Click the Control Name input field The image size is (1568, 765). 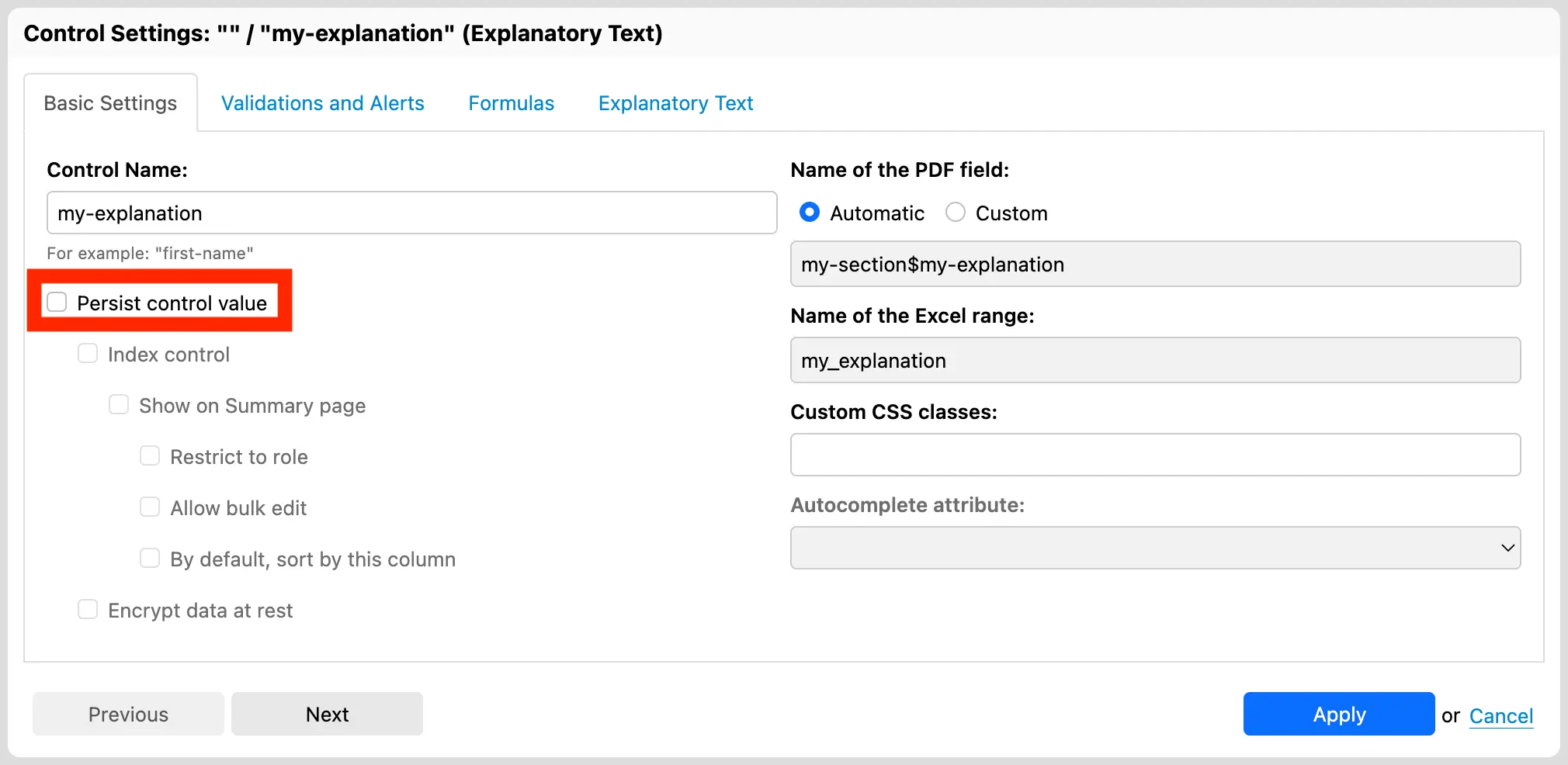(411, 213)
